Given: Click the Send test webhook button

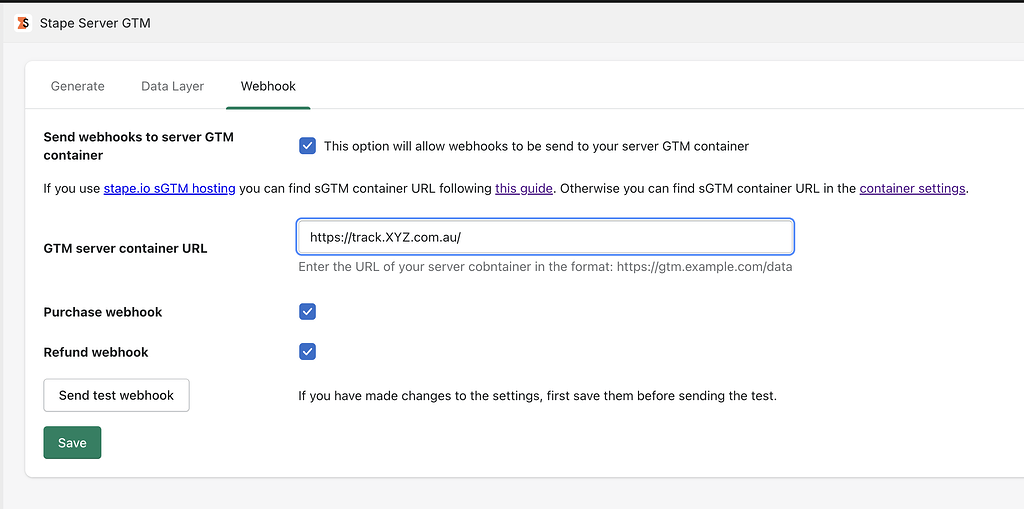Looking at the screenshot, I should point(116,395).
